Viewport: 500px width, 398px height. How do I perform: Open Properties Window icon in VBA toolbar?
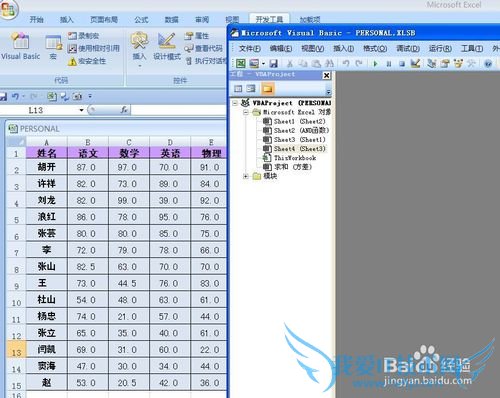click(445, 63)
